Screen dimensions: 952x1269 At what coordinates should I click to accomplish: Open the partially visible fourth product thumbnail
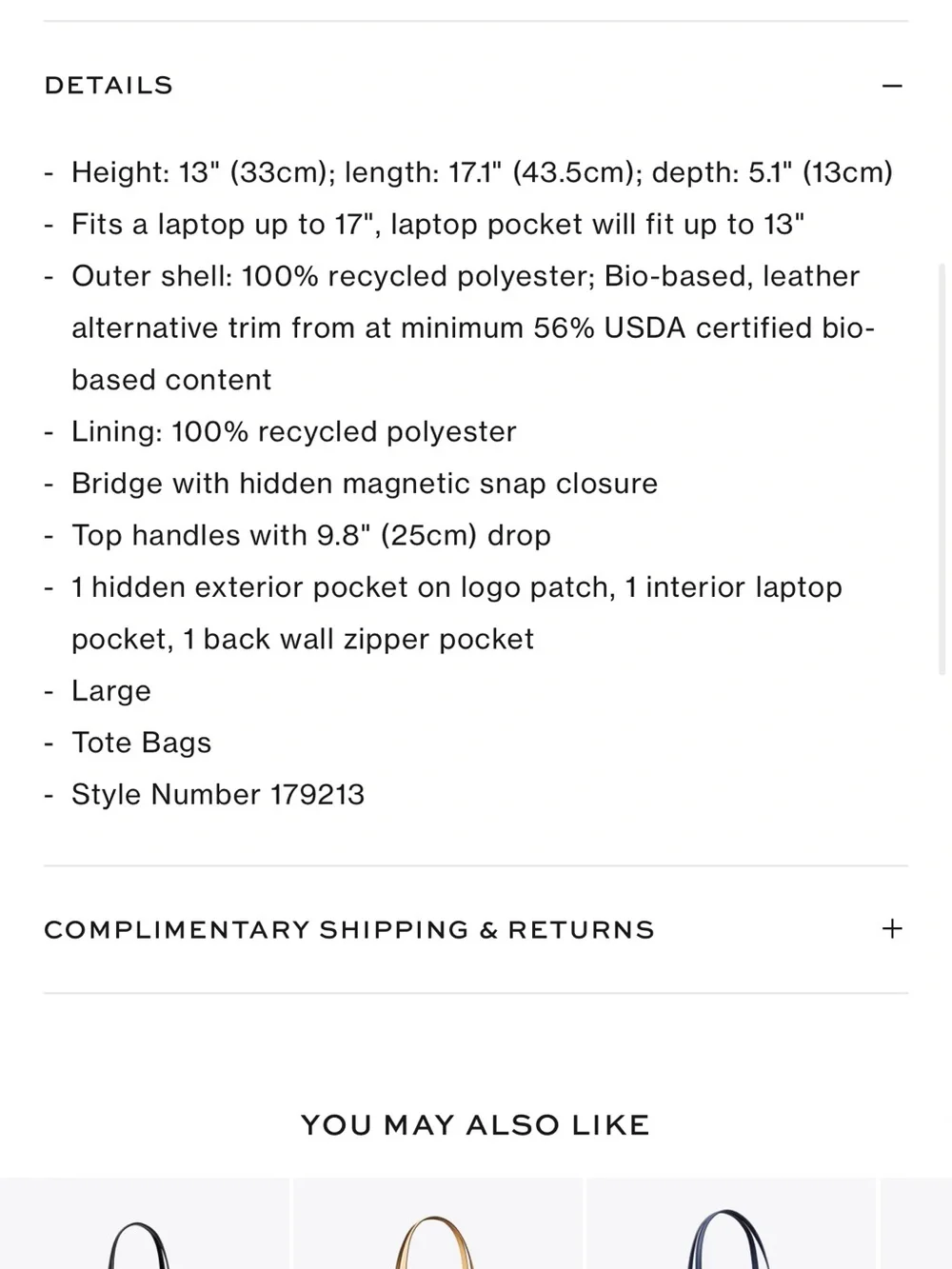coord(916,1223)
